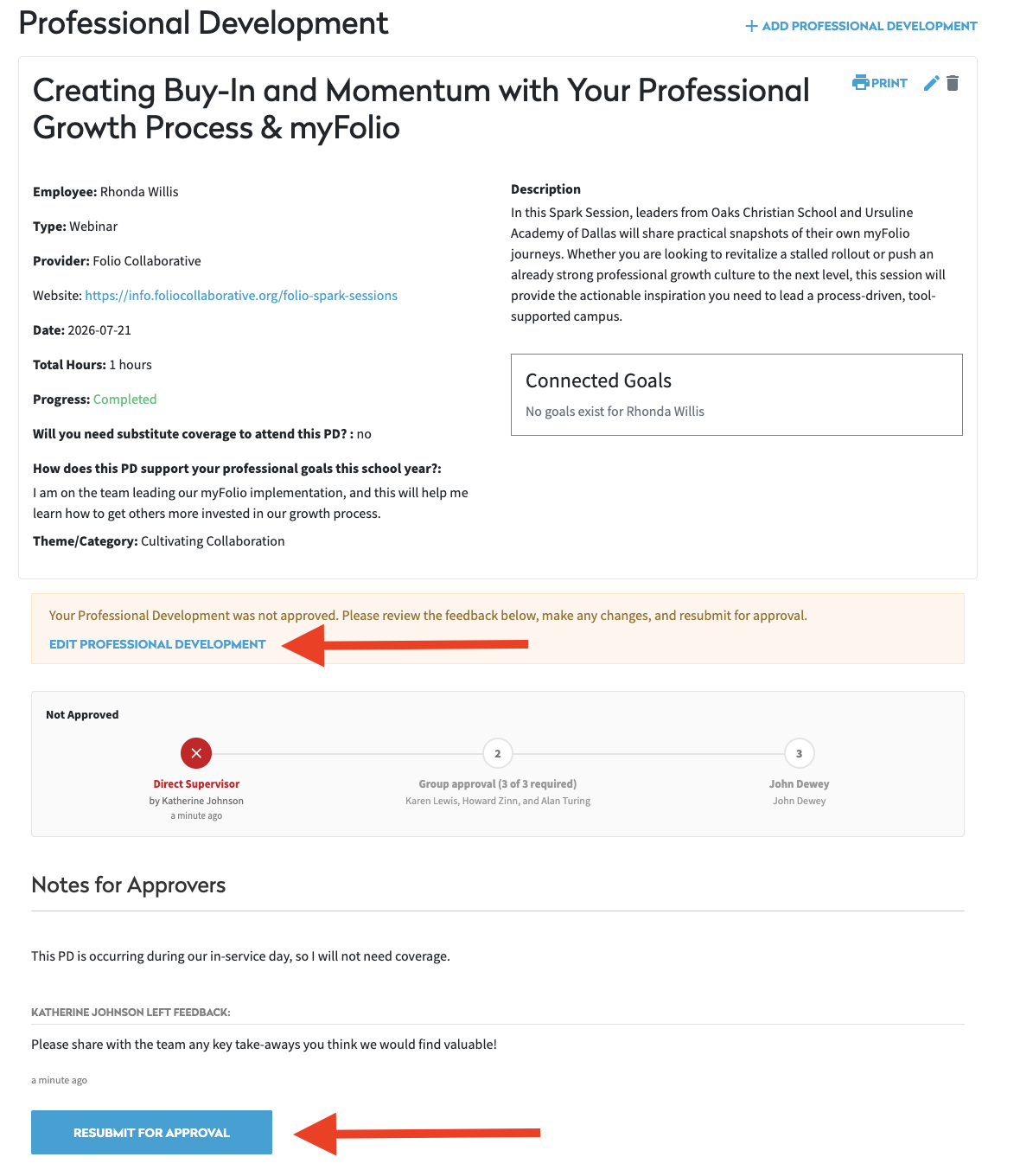Select step 2 Group approval circle
This screenshot has width=1020, height=1176.
point(498,753)
